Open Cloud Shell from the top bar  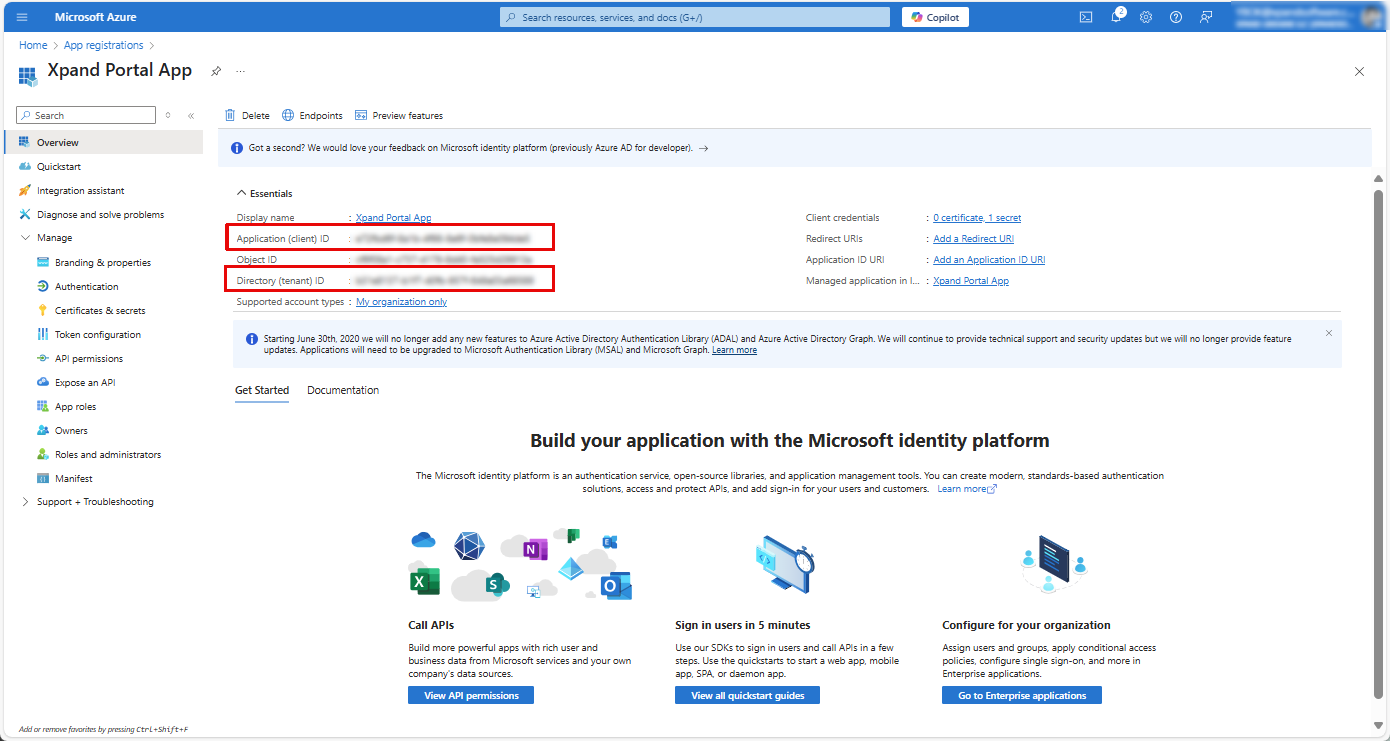tap(1086, 17)
